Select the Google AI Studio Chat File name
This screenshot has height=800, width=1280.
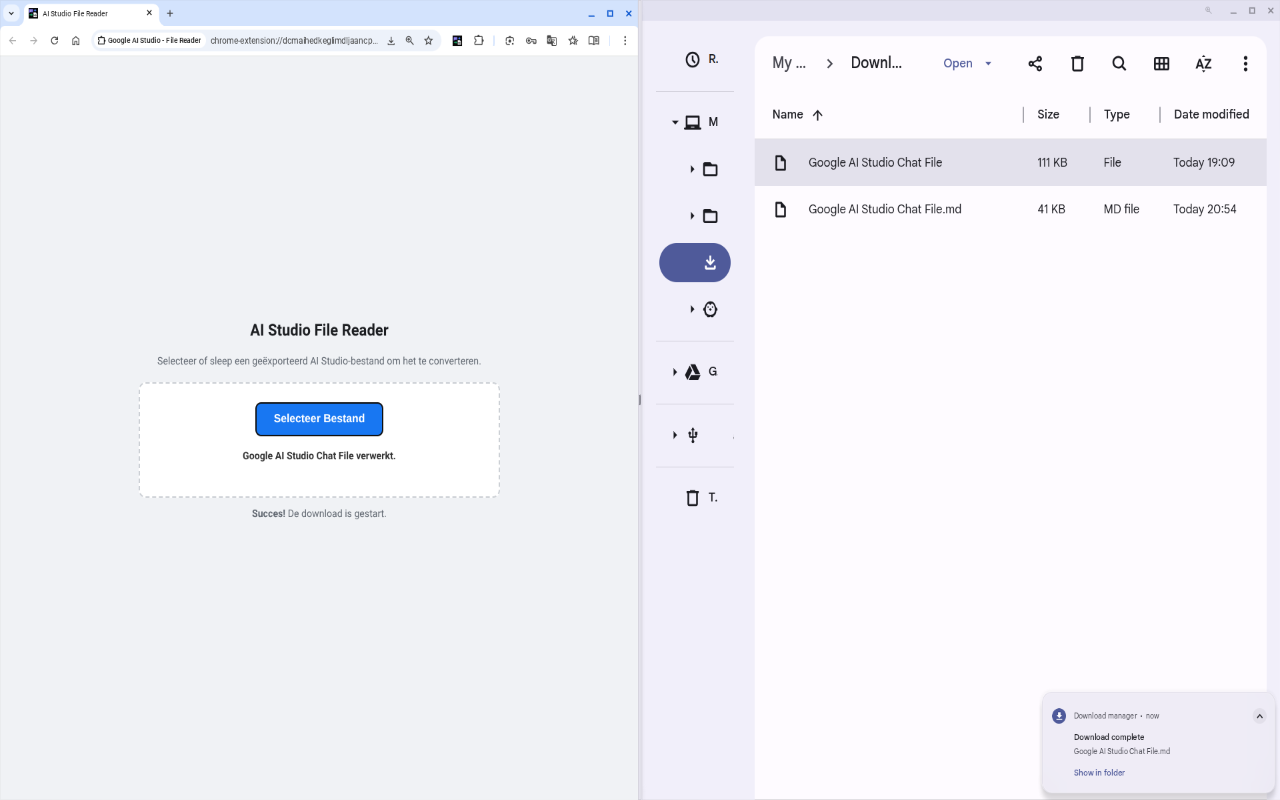(875, 162)
